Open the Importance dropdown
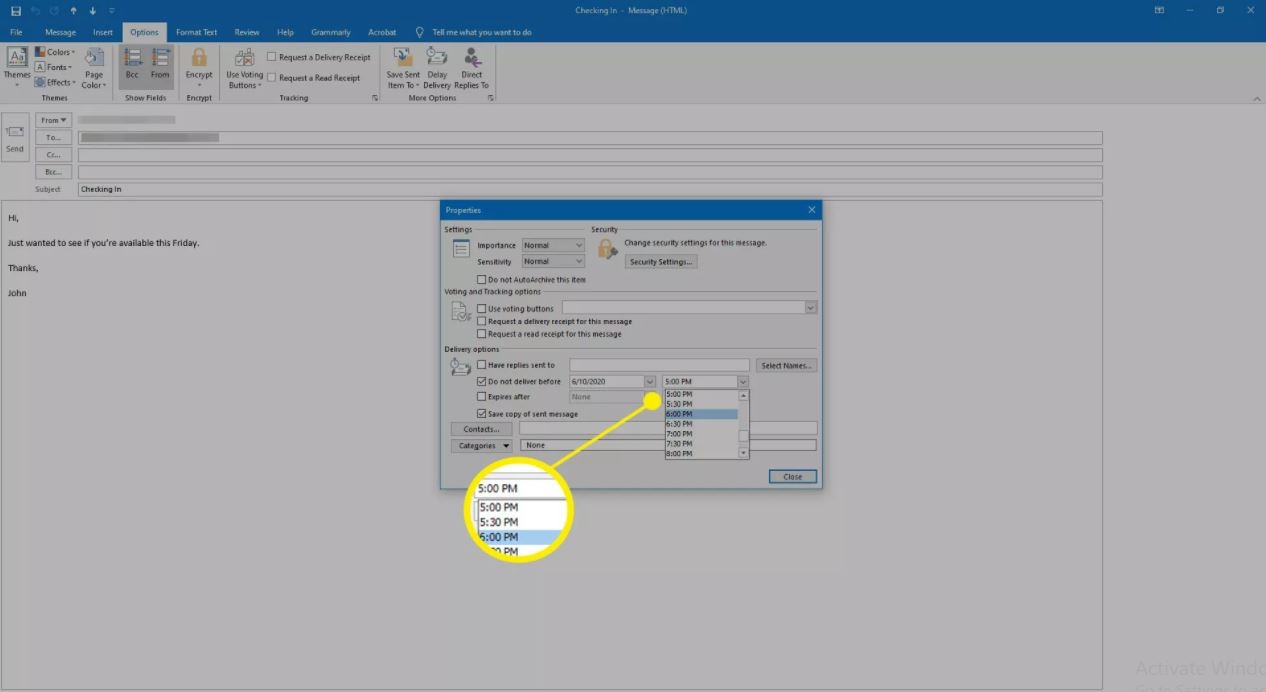1266x692 pixels. (553, 245)
